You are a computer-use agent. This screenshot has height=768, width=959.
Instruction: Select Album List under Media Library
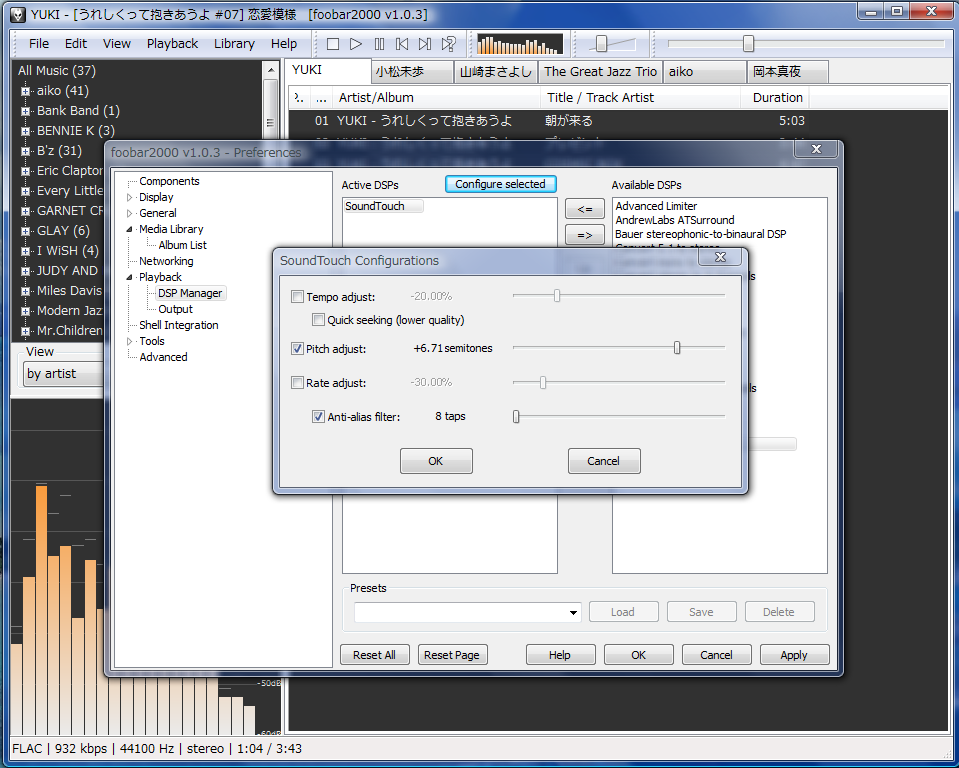pyautogui.click(x=182, y=245)
